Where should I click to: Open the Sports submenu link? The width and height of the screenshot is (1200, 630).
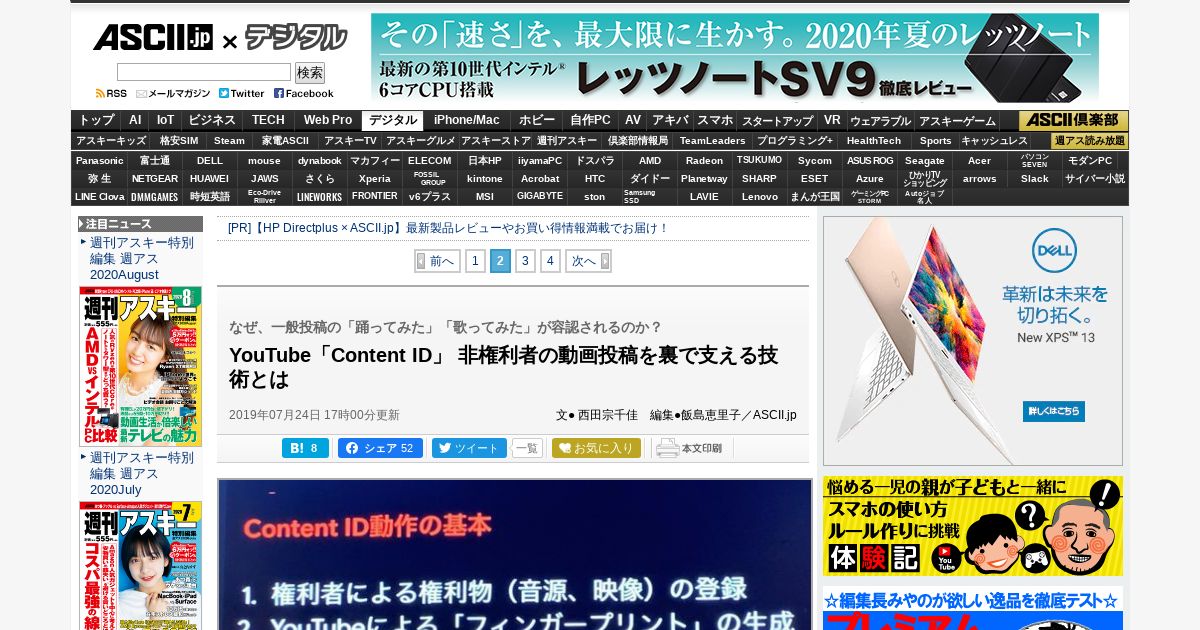click(x=936, y=141)
